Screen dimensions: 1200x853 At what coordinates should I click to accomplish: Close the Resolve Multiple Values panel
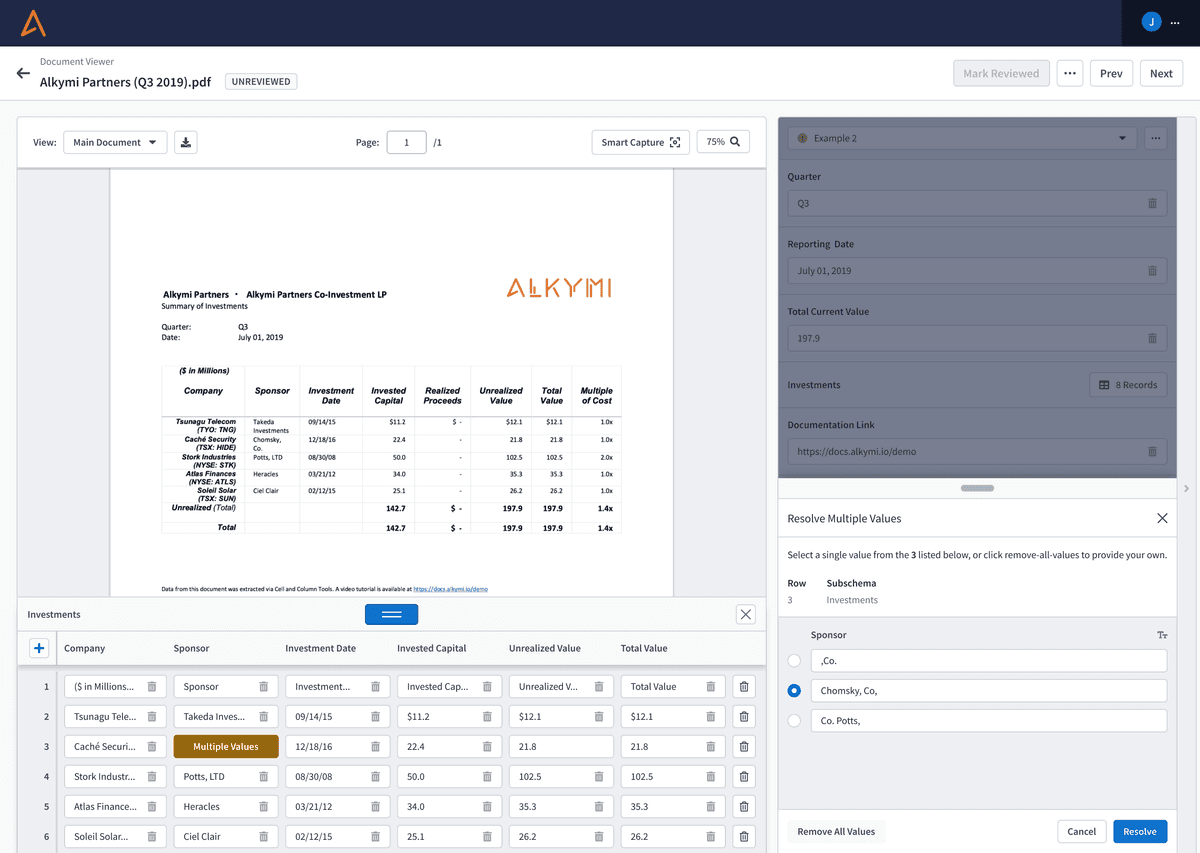1162,519
